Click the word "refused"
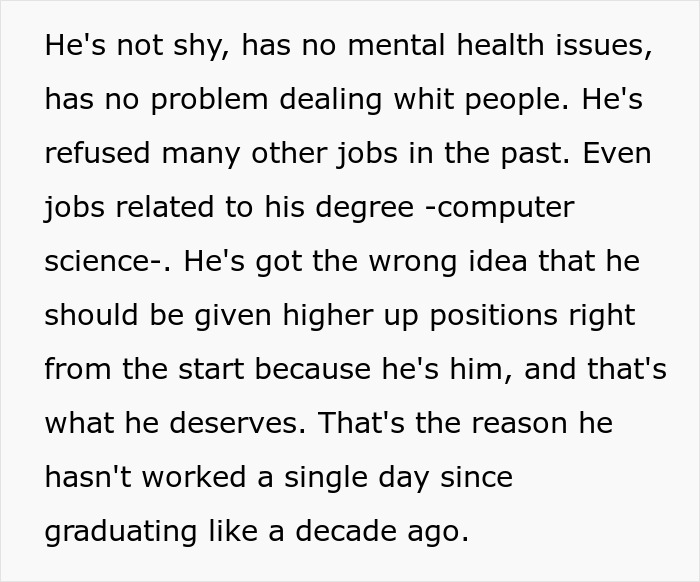700x582 pixels. click(x=96, y=154)
